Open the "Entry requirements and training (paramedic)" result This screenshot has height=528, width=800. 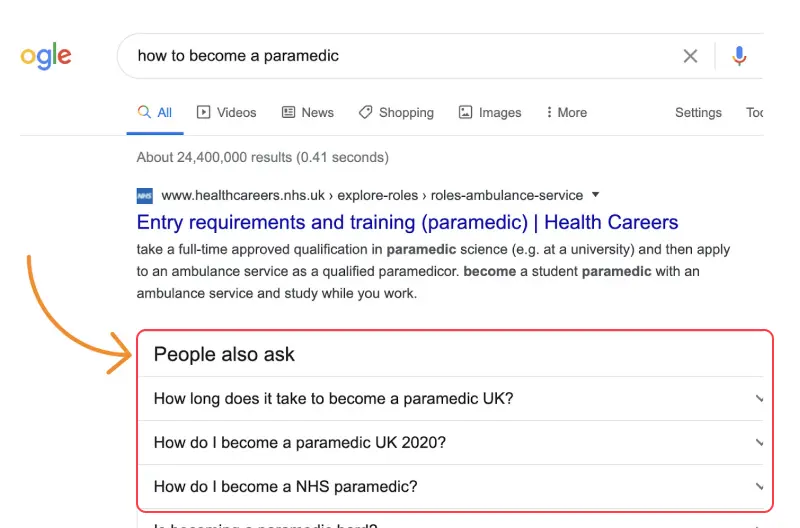407,222
